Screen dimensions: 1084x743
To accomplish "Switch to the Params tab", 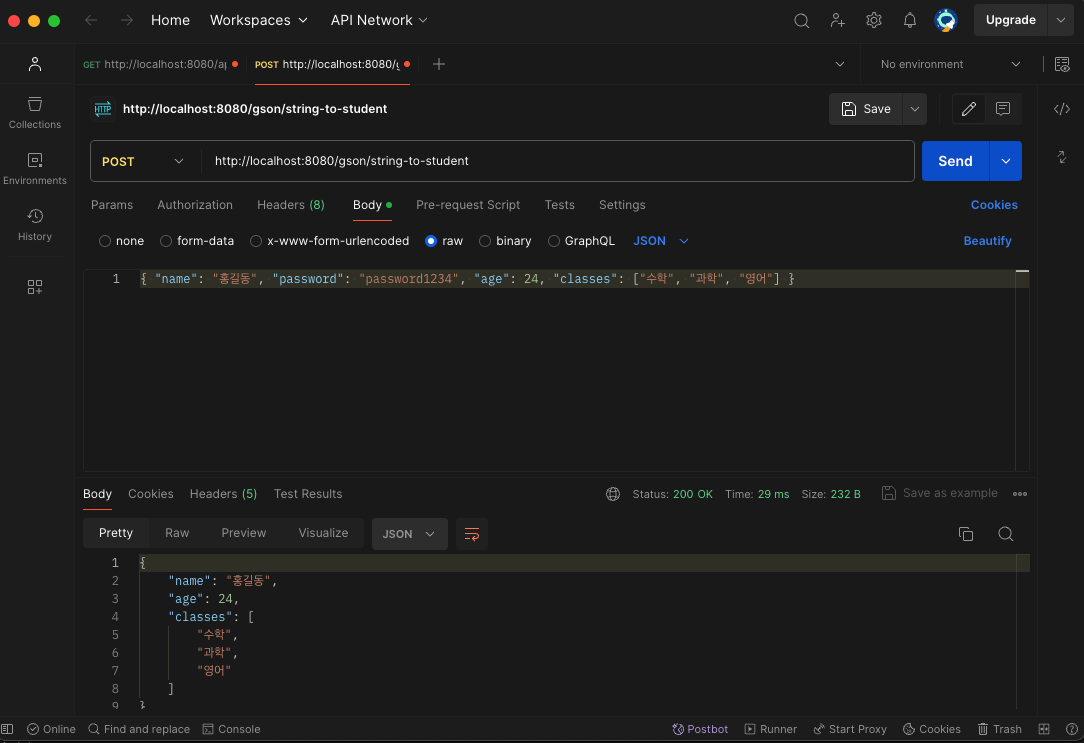I will [x=112, y=205].
